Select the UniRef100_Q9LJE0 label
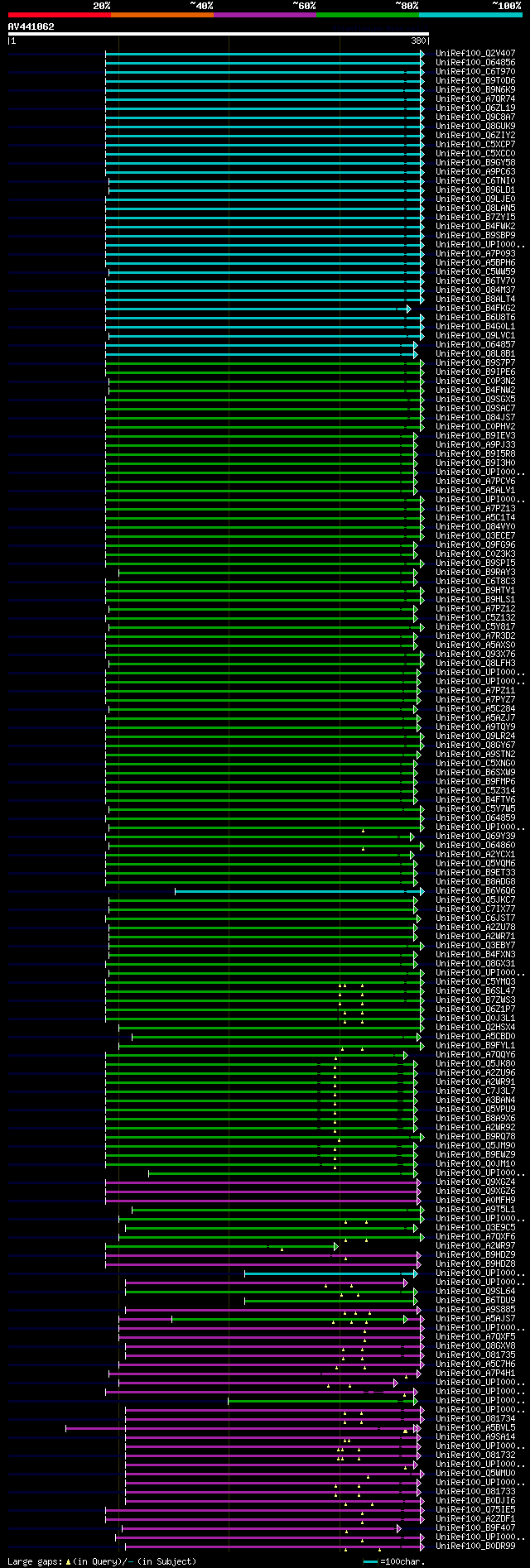The height and width of the screenshot is (1568, 530). (x=475, y=199)
